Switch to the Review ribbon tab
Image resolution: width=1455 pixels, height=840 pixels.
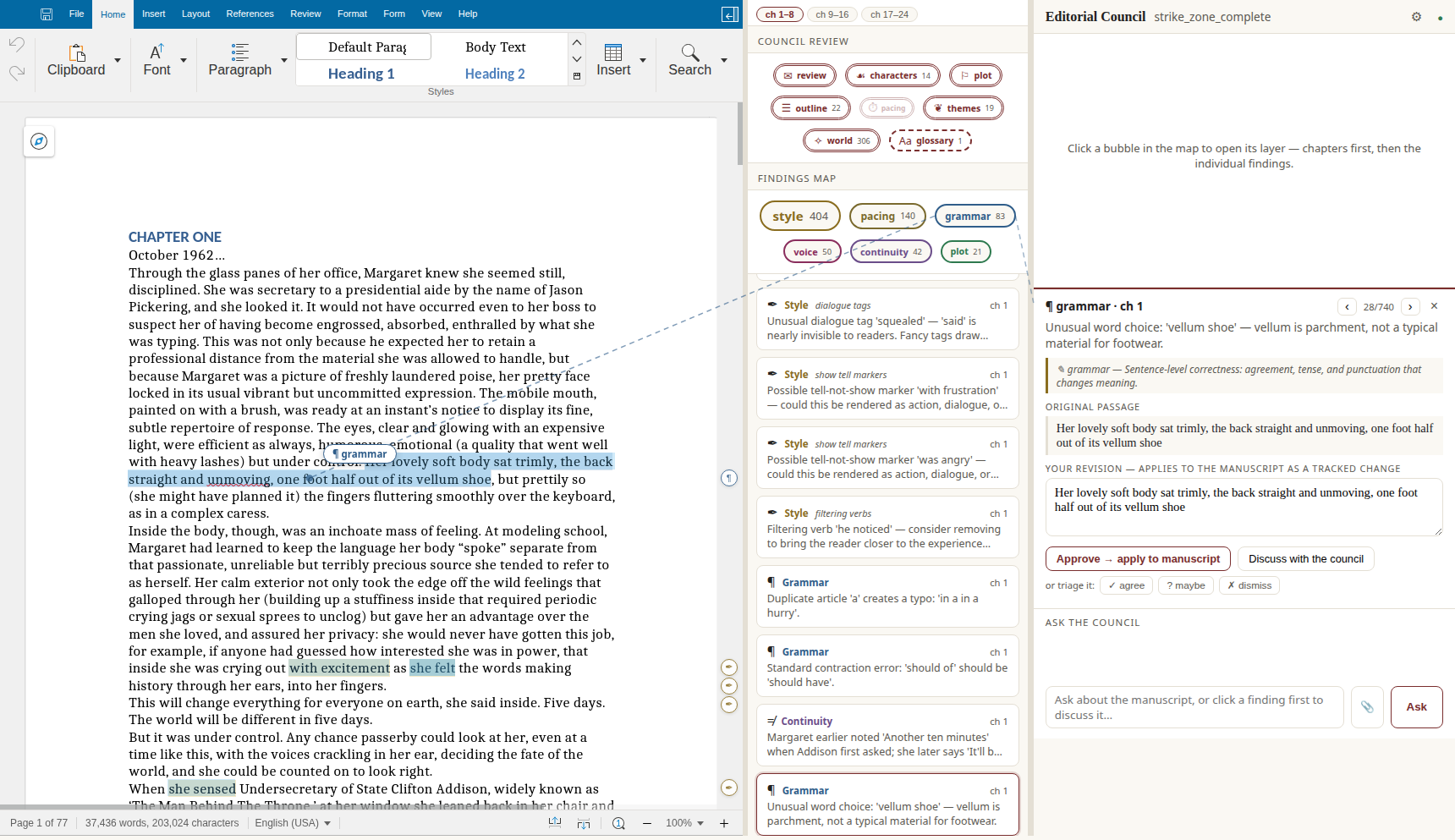click(x=305, y=14)
